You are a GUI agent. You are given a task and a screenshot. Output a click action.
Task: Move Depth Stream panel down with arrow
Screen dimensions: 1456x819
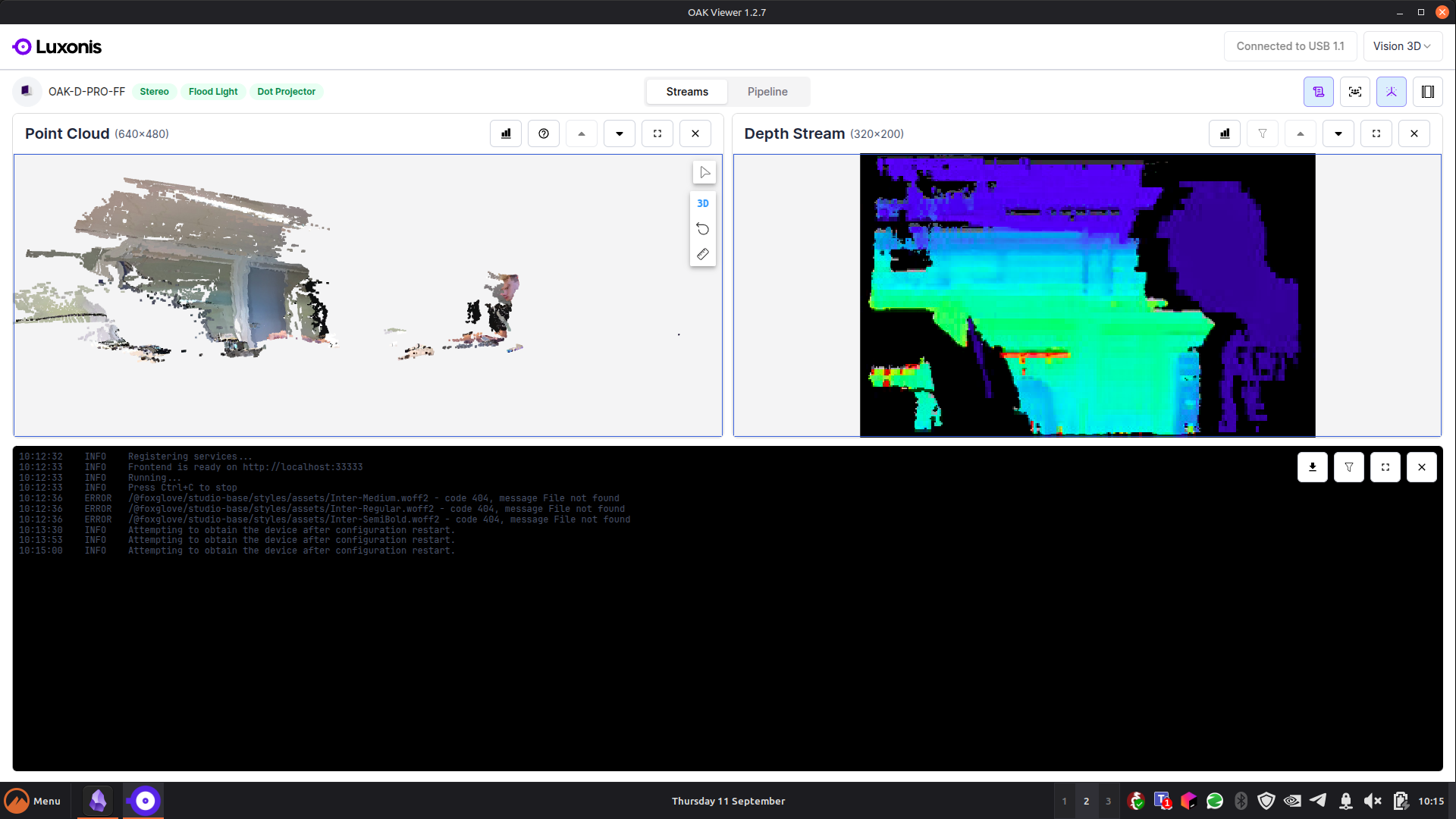point(1338,133)
